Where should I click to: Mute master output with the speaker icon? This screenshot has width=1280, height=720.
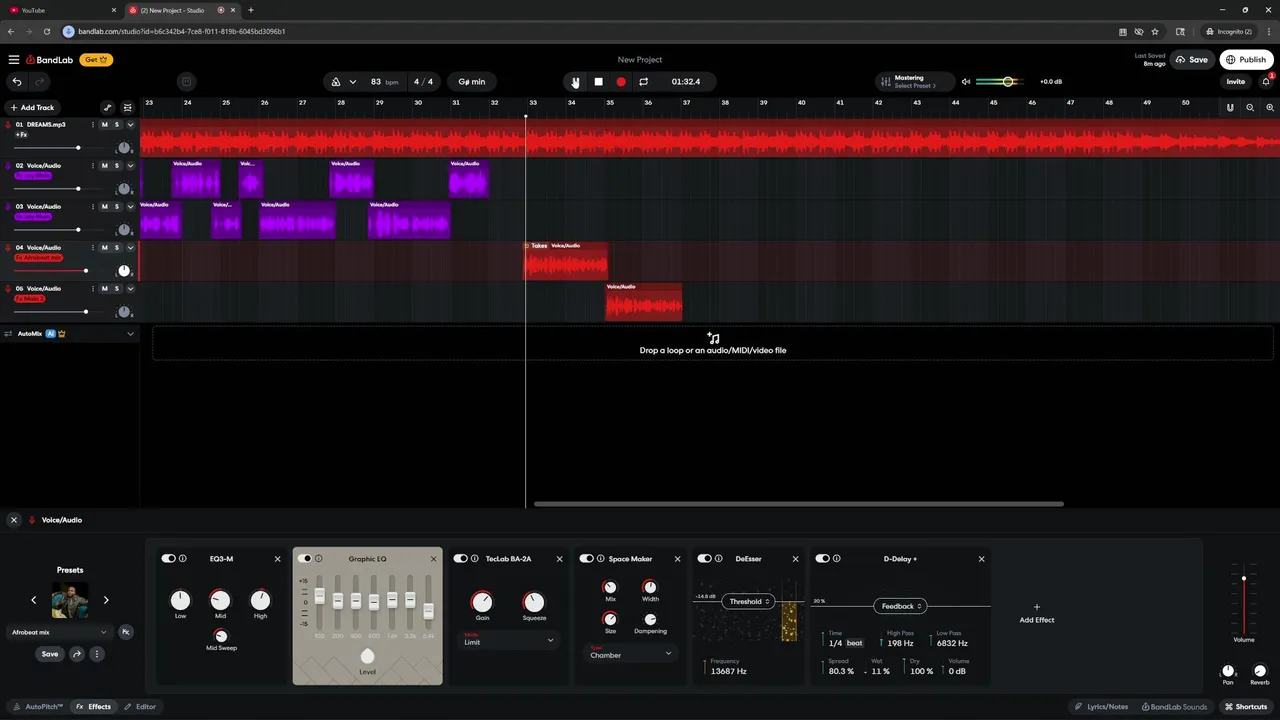click(x=966, y=82)
